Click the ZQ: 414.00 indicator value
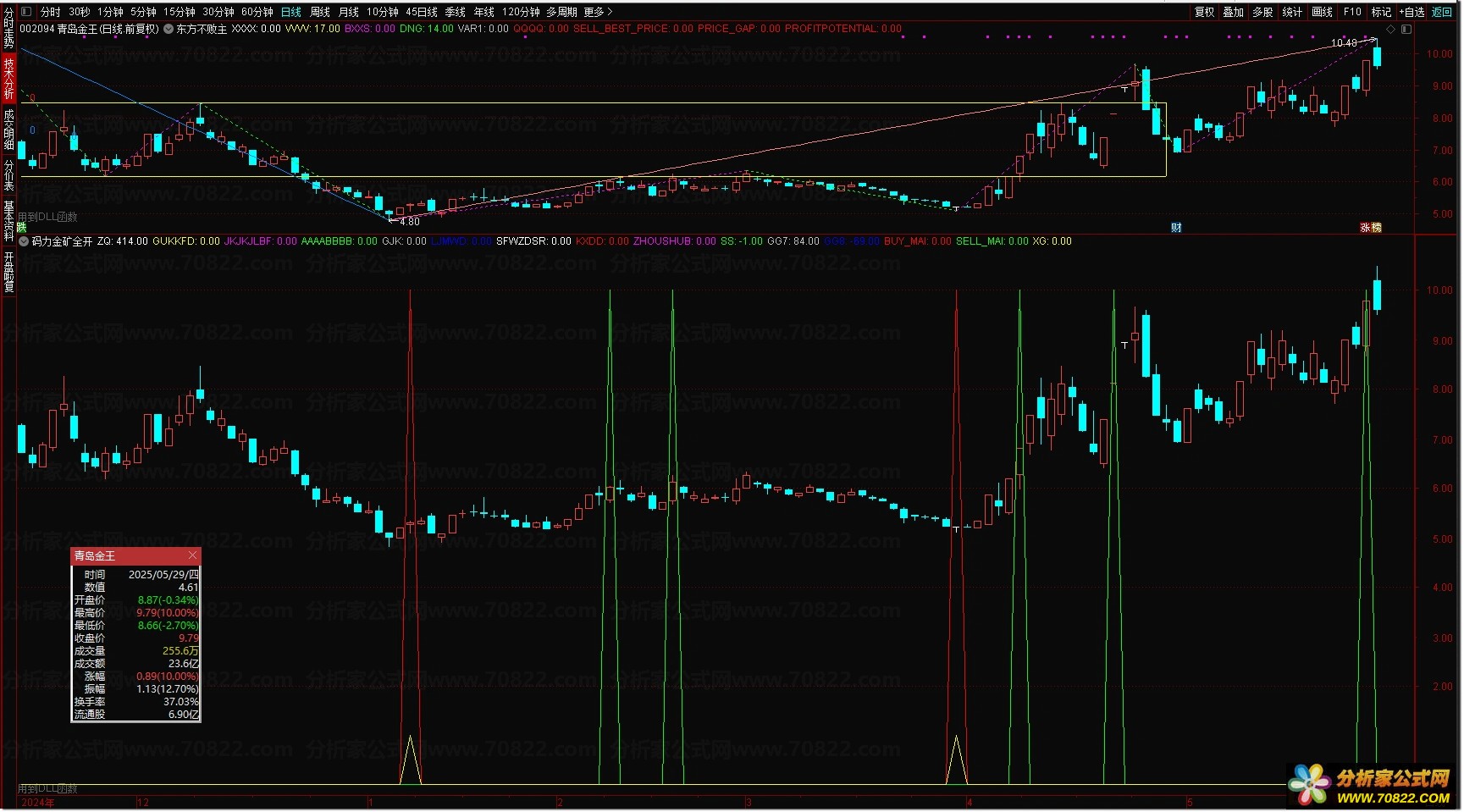This screenshot has height=812, width=1464. [x=123, y=241]
